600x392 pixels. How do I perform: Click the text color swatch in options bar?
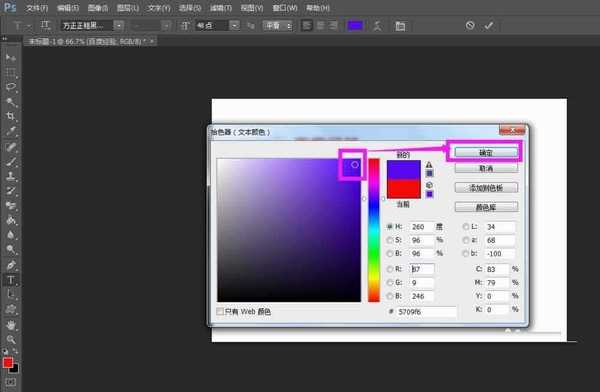point(355,26)
